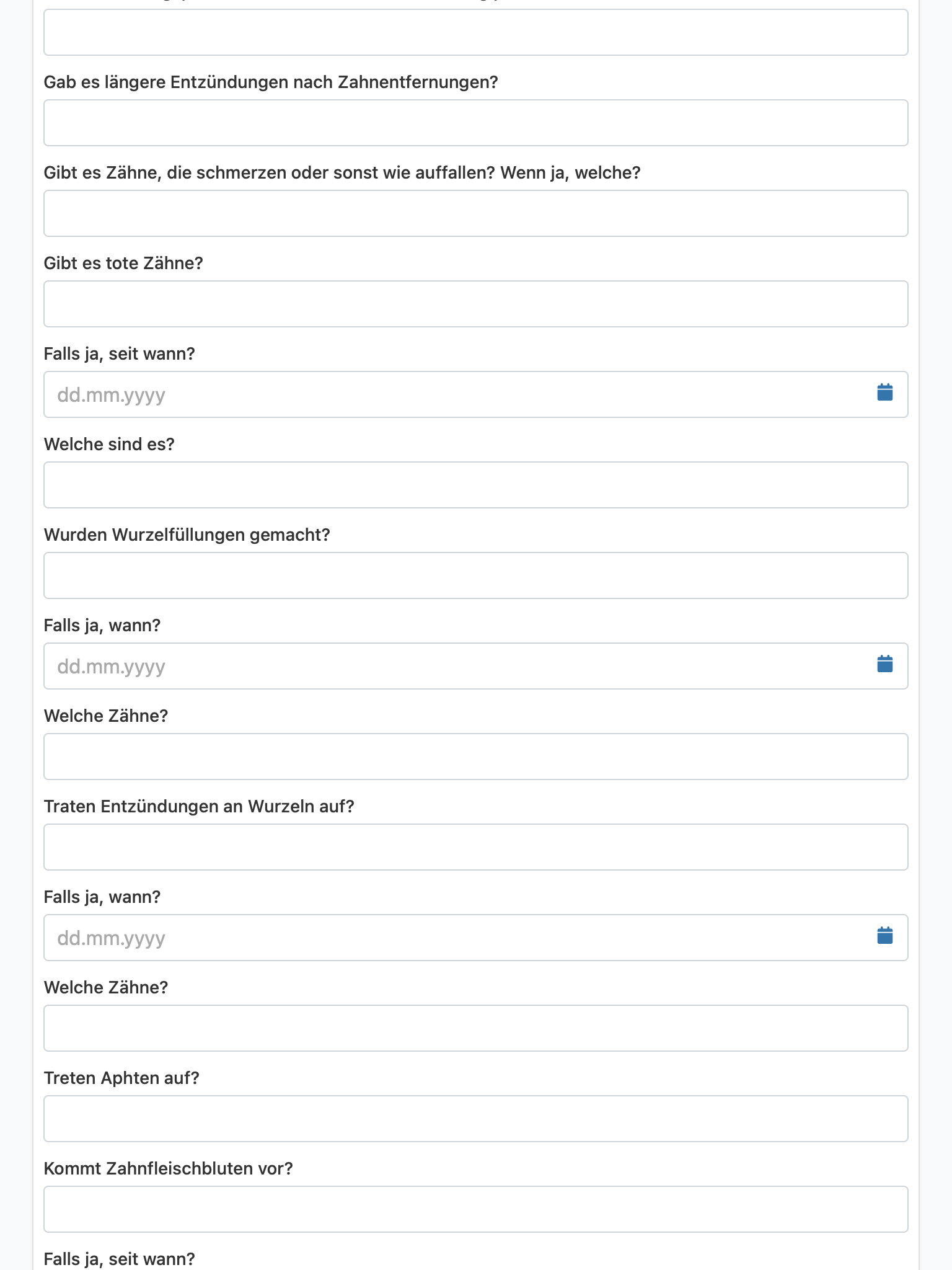Open calendar picker under Wurzelfüllungen 'Falls ja, wann?'
This screenshot has height=1270, width=952.
point(884,664)
